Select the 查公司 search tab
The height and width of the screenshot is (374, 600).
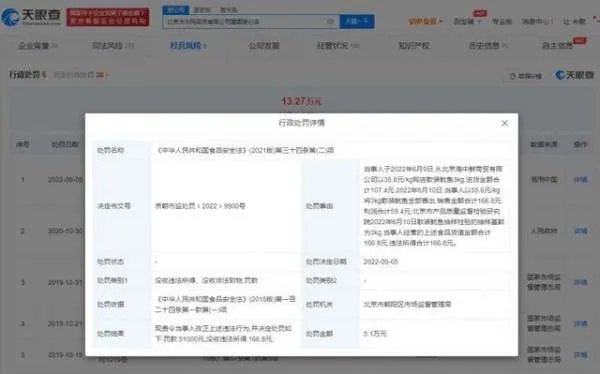(x=176, y=10)
